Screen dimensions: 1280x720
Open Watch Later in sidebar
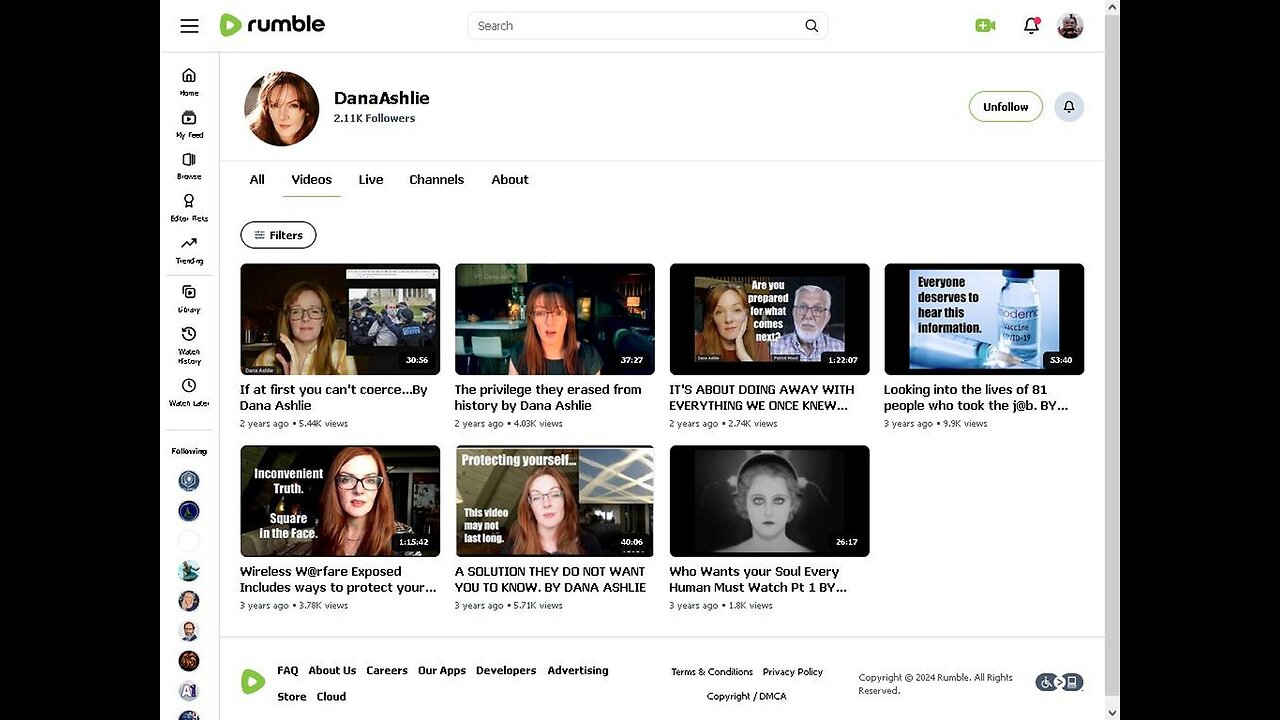(x=189, y=392)
